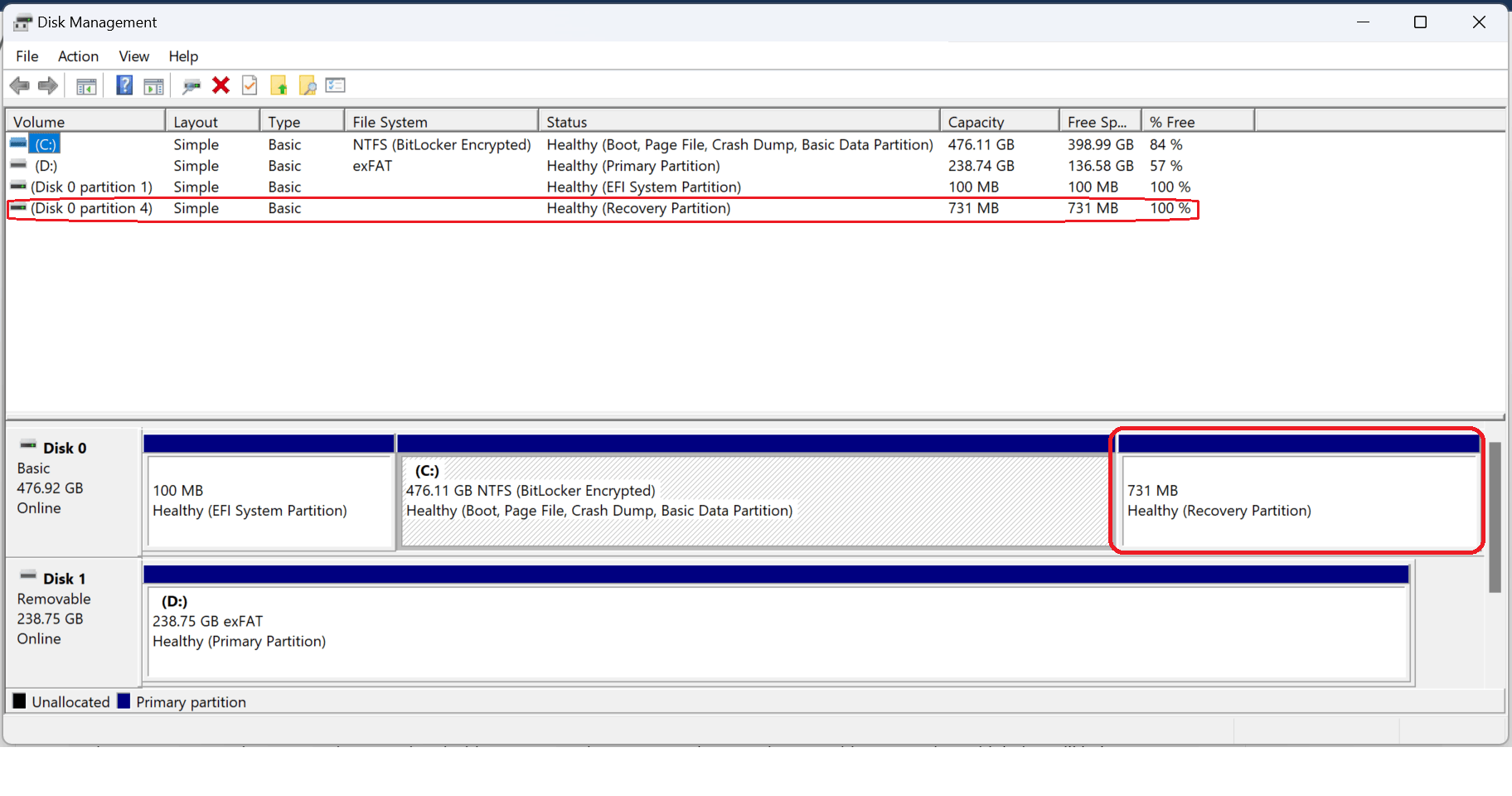Screen dimensions: 1512x796
Task: Sort by Status column header
Action: point(739,121)
